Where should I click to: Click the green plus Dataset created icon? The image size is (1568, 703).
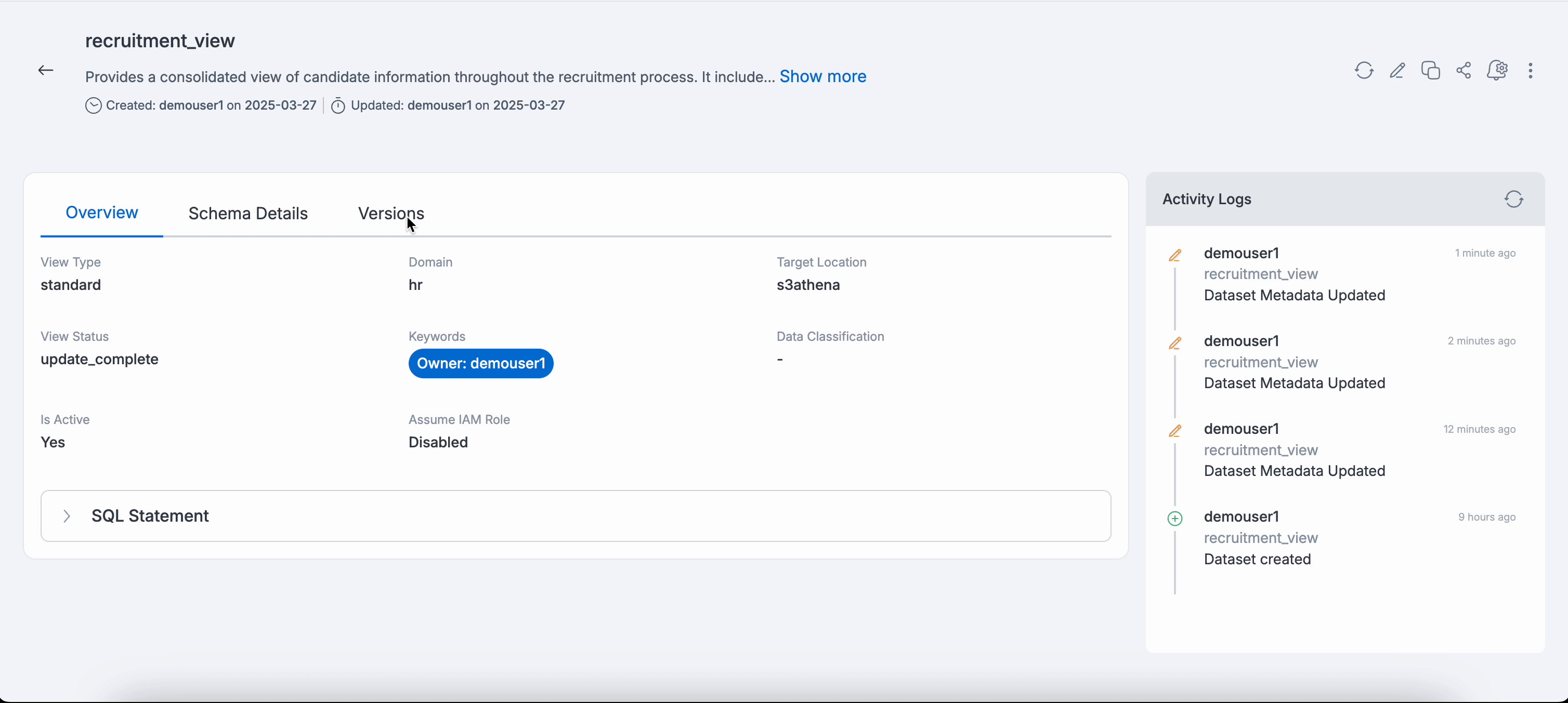(1175, 518)
